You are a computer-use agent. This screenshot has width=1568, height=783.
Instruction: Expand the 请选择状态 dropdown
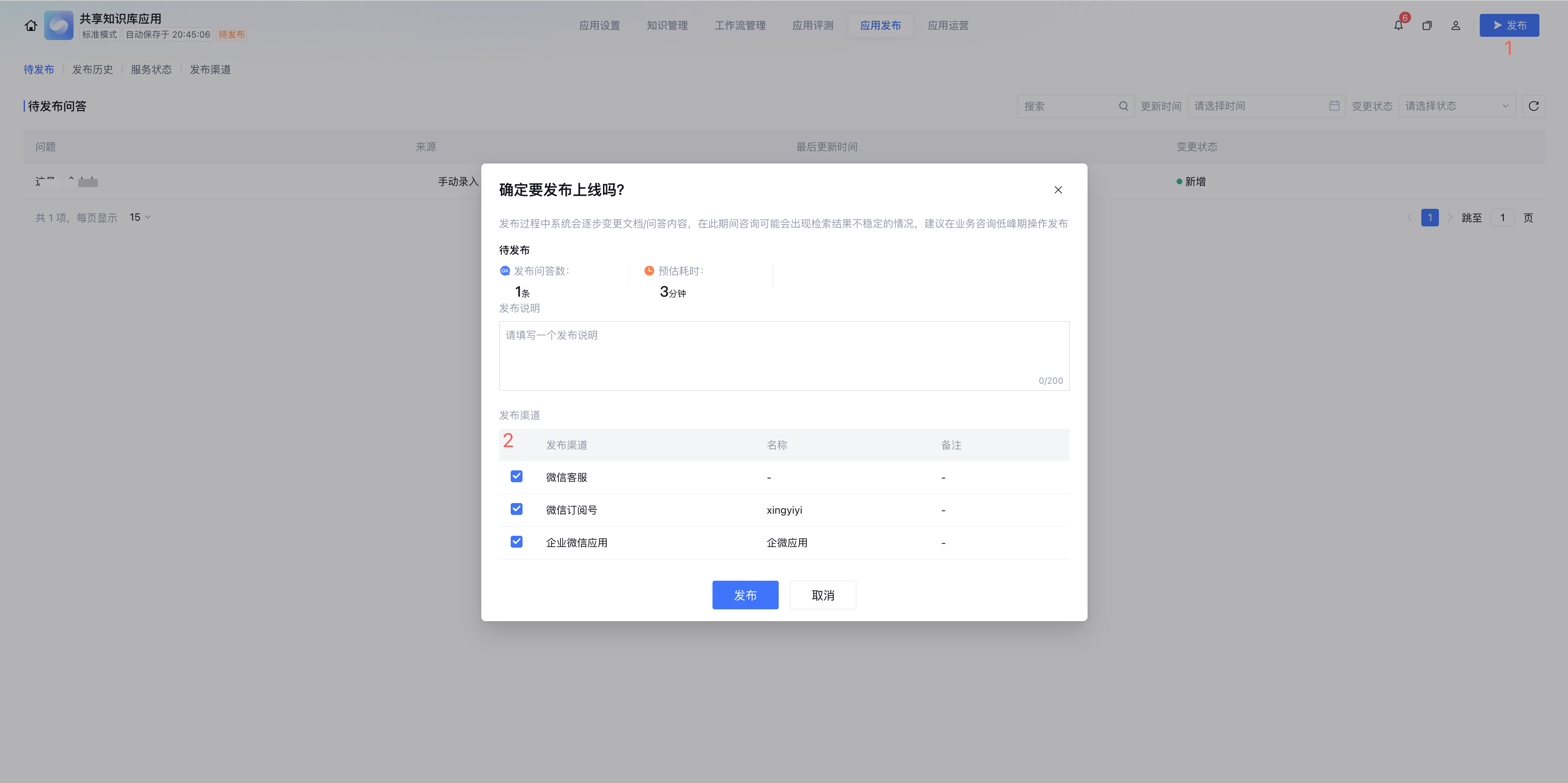point(1456,106)
